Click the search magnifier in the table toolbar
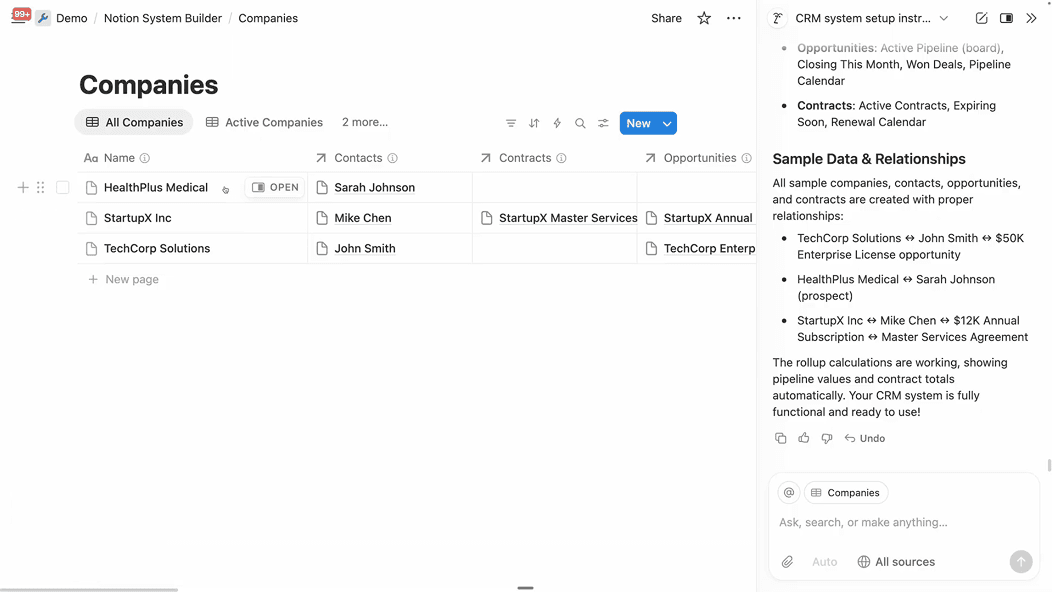 (x=580, y=123)
